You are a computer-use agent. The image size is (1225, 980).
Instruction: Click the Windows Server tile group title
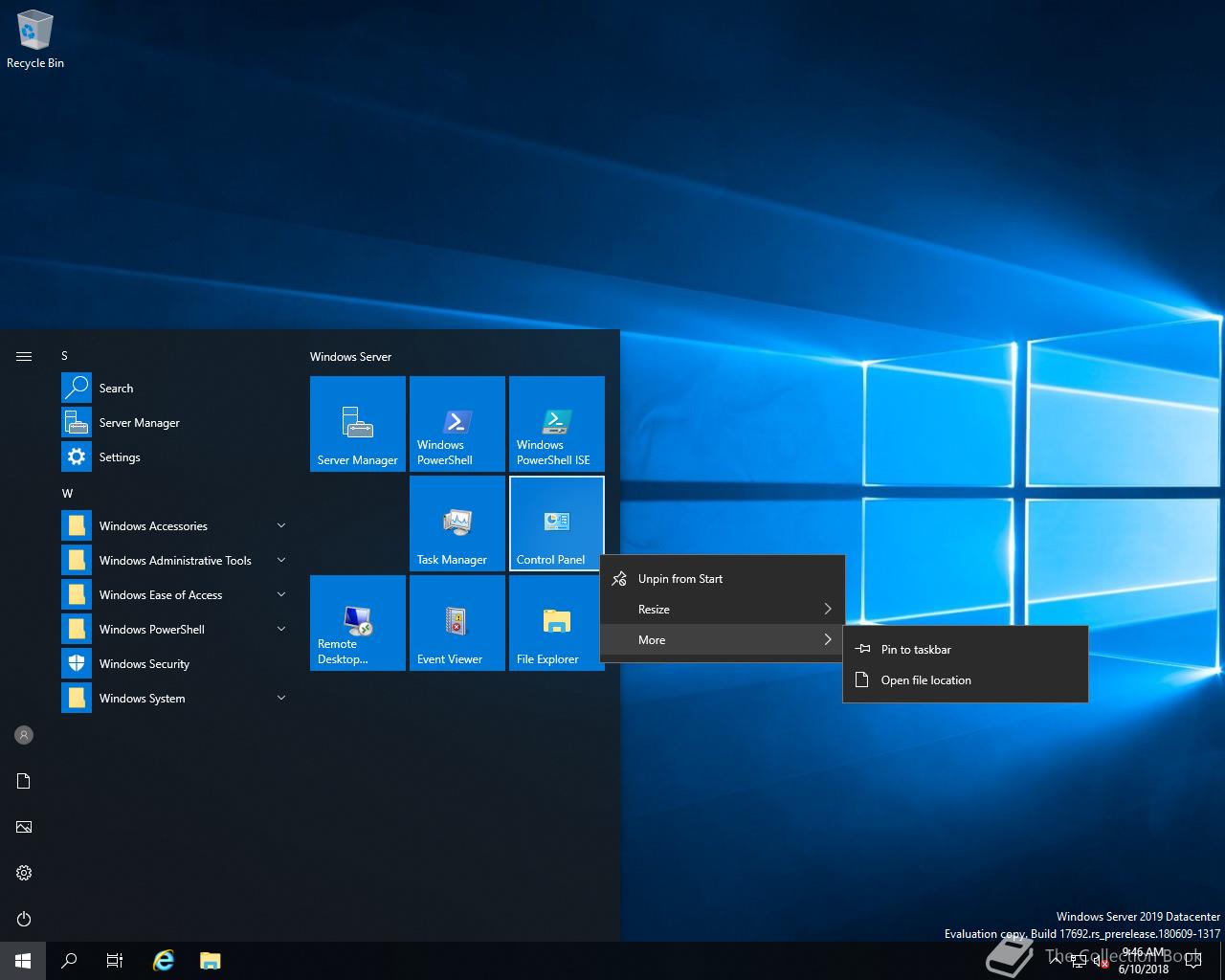351,357
